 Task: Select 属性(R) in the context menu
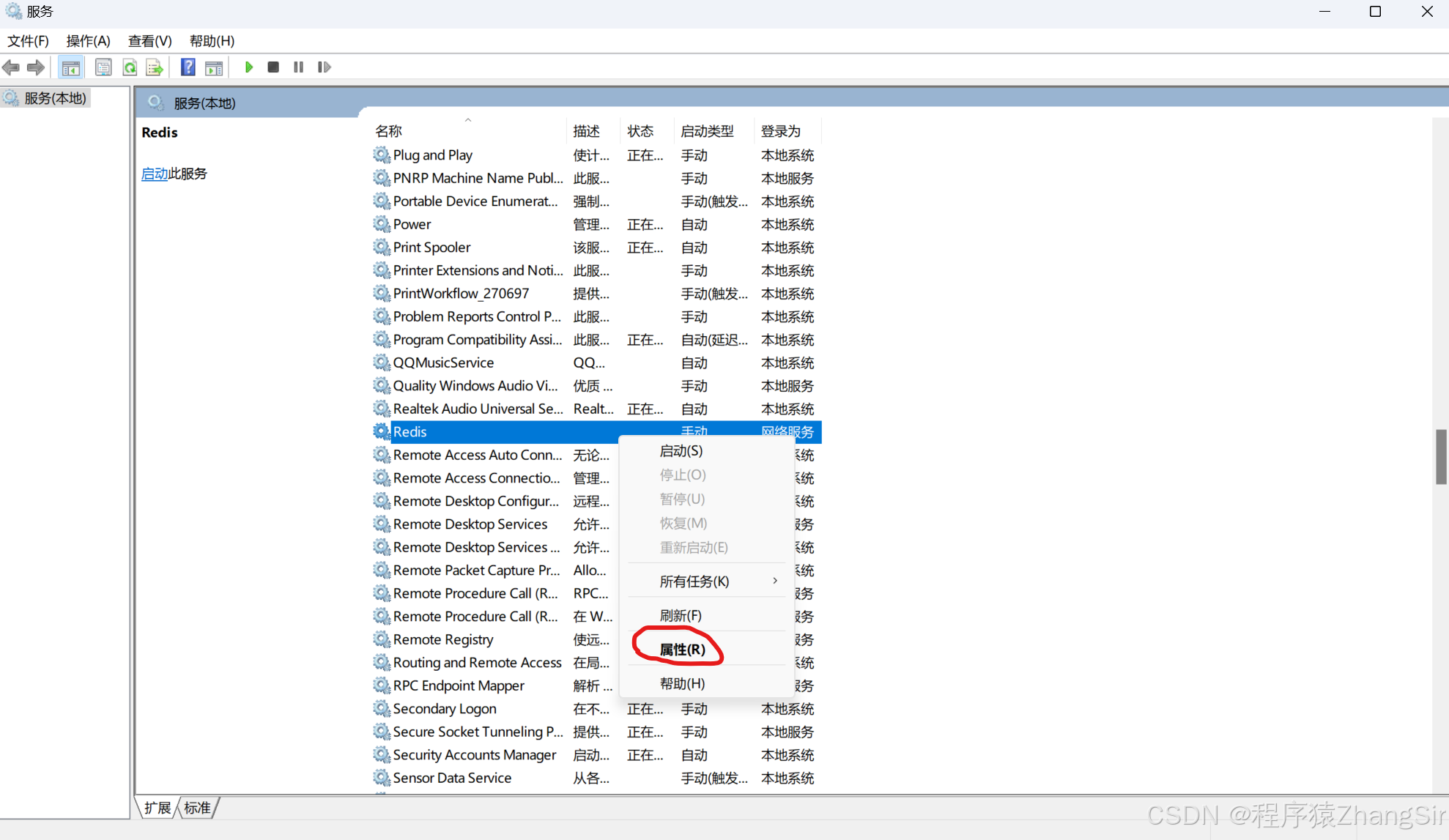[682, 650]
